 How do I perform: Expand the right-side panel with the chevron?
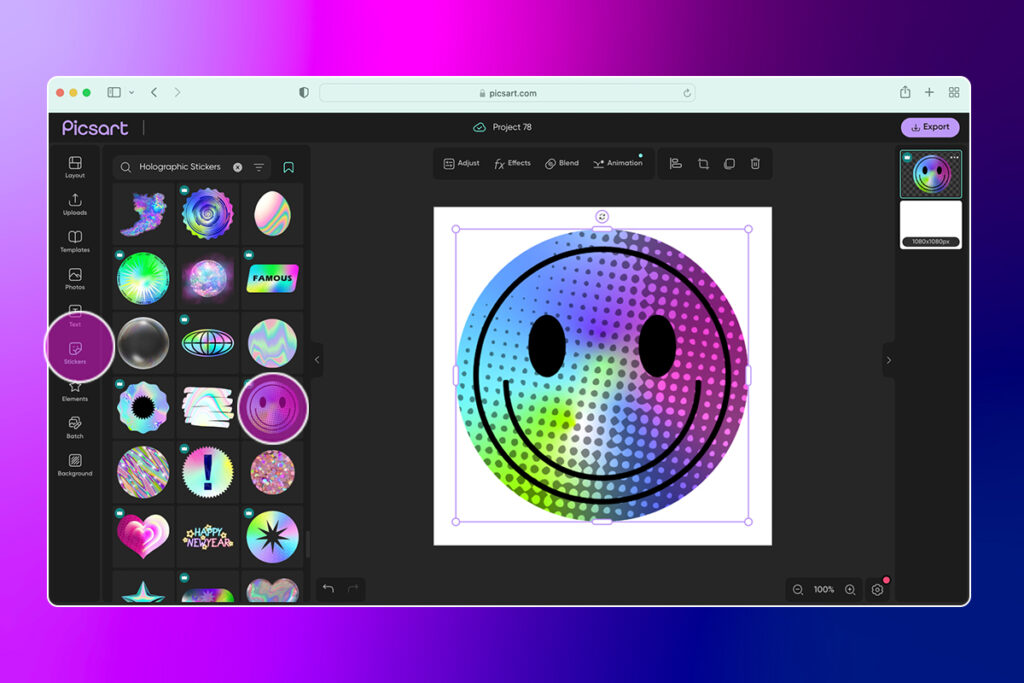point(888,360)
